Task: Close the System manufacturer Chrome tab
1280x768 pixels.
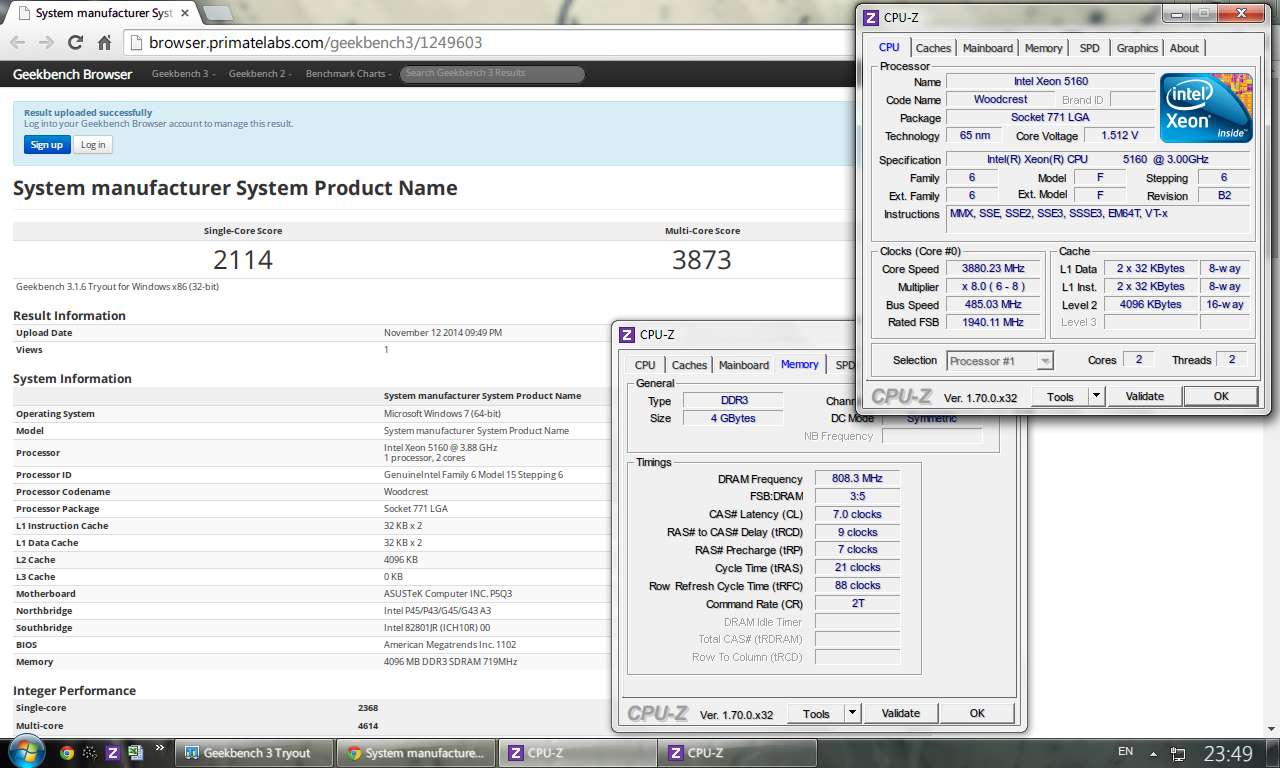Action: [187, 14]
